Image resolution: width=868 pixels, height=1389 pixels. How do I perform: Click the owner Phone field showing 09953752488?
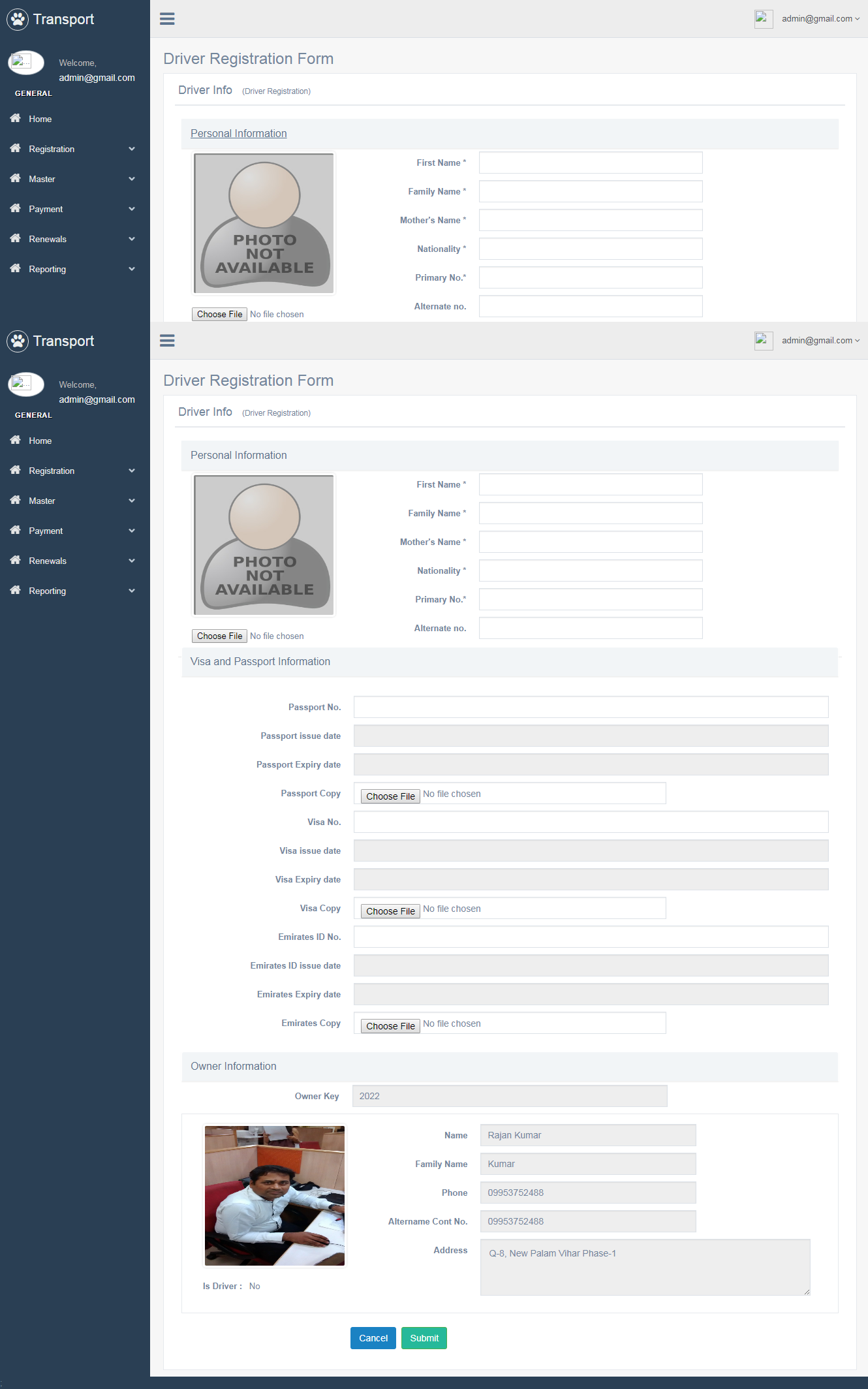click(588, 1193)
